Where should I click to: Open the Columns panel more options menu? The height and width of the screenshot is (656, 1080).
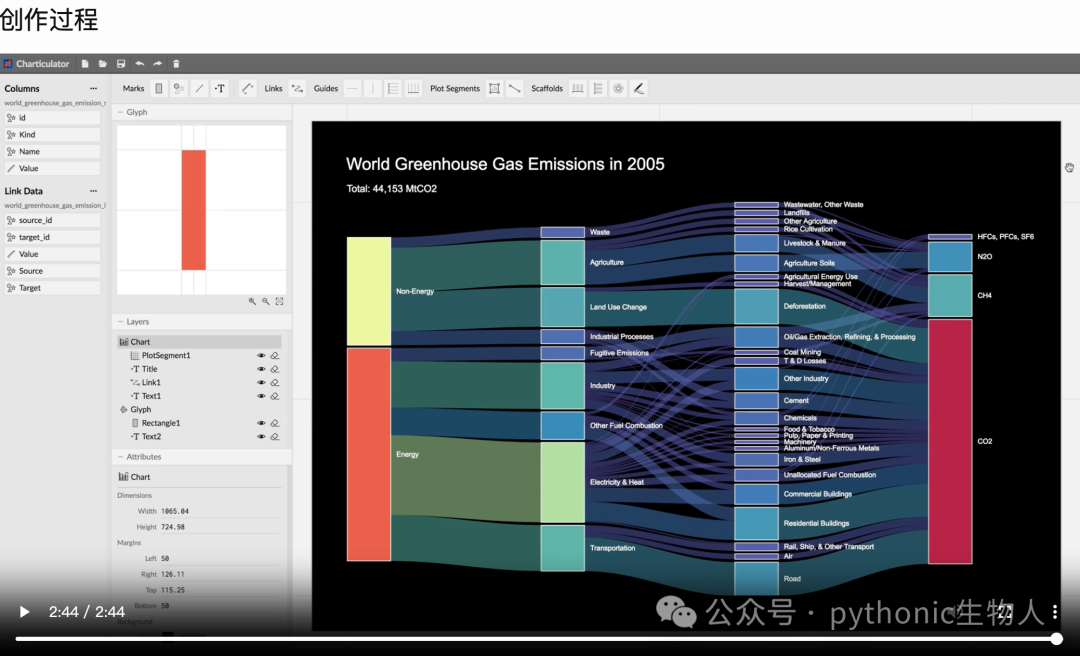click(x=94, y=88)
